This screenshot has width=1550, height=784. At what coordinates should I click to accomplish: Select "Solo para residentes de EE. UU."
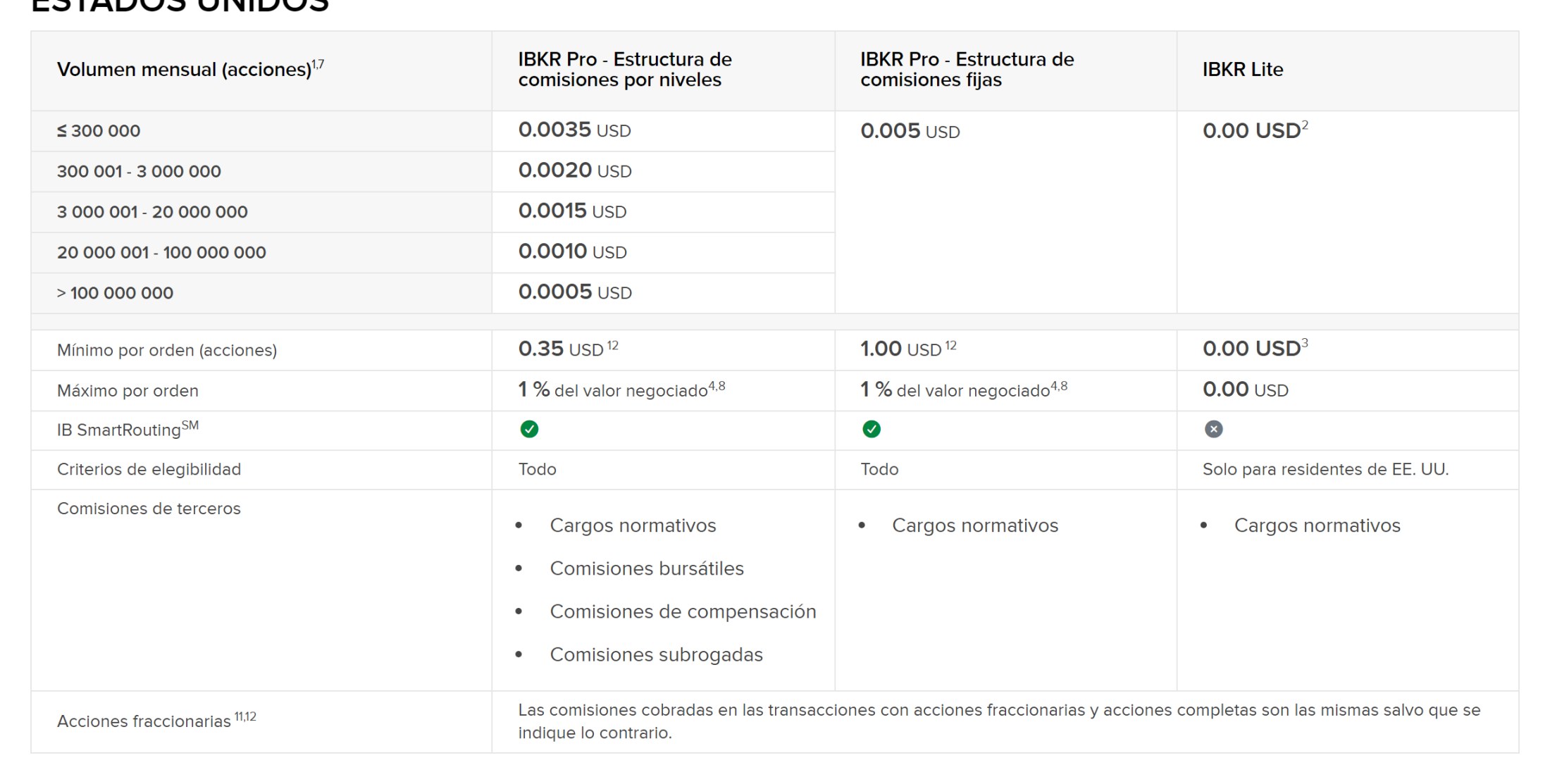pyautogui.click(x=1325, y=469)
